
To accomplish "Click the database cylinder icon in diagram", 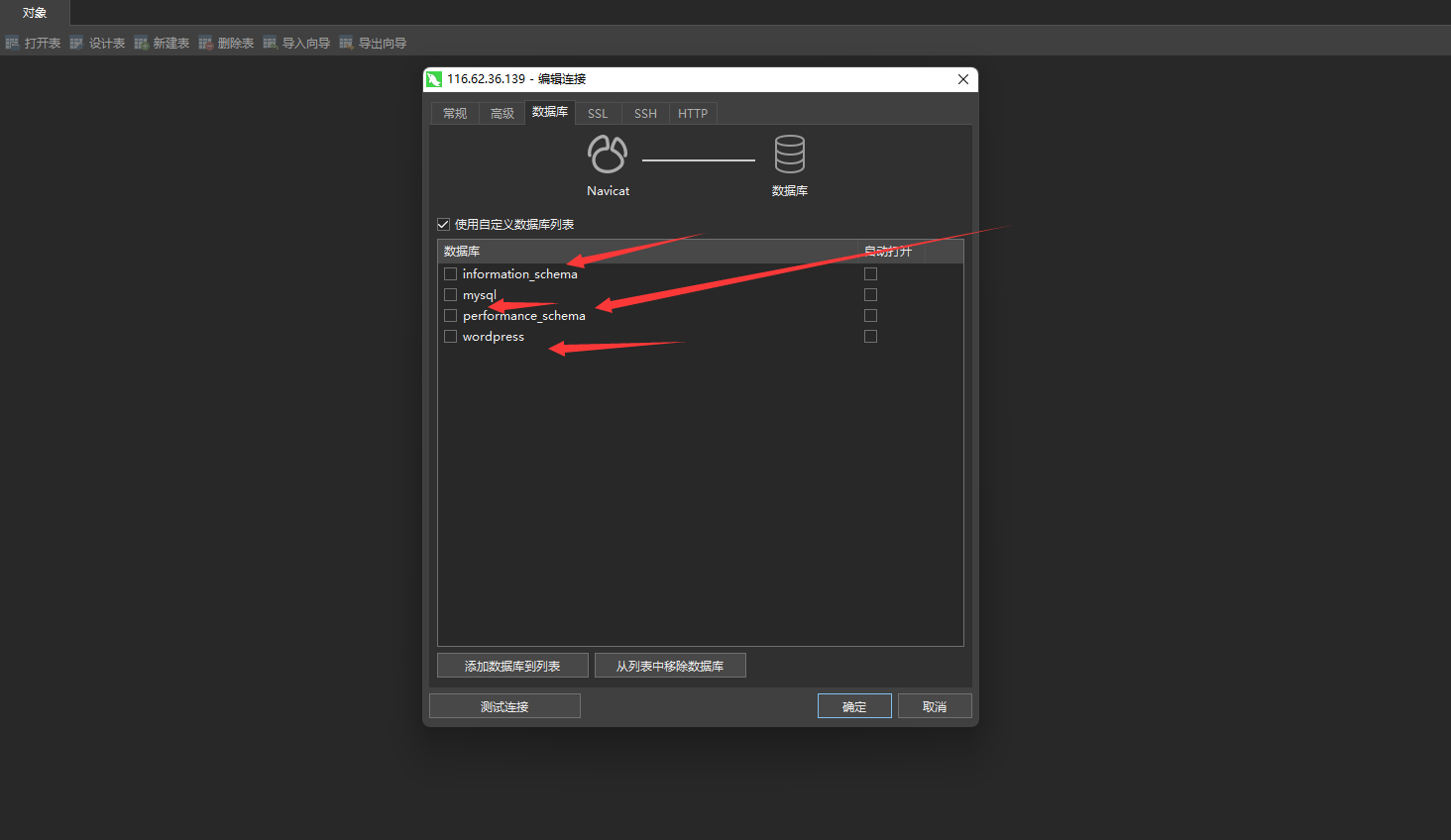I will point(790,155).
